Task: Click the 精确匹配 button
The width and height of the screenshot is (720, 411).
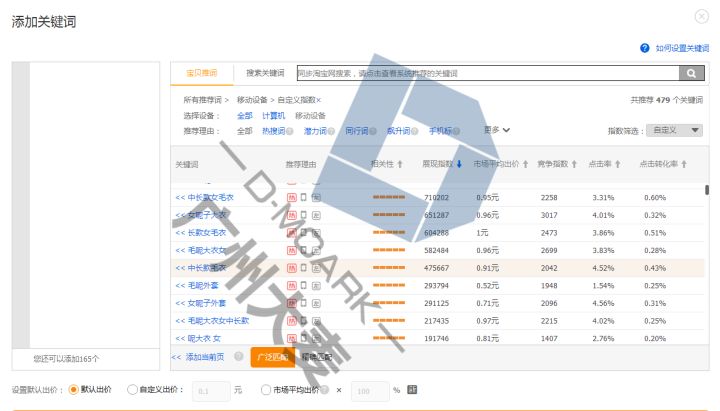Action: pyautogui.click(x=316, y=357)
